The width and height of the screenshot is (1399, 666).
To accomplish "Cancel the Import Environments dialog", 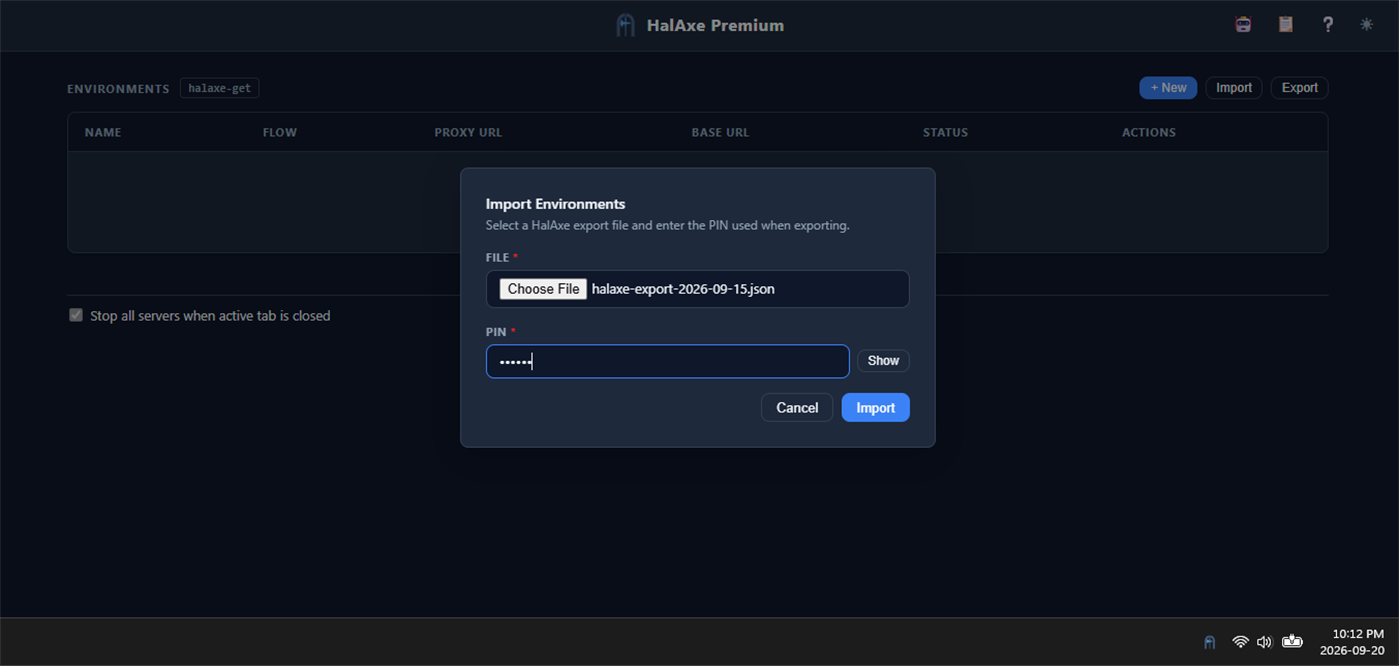I will click(797, 407).
